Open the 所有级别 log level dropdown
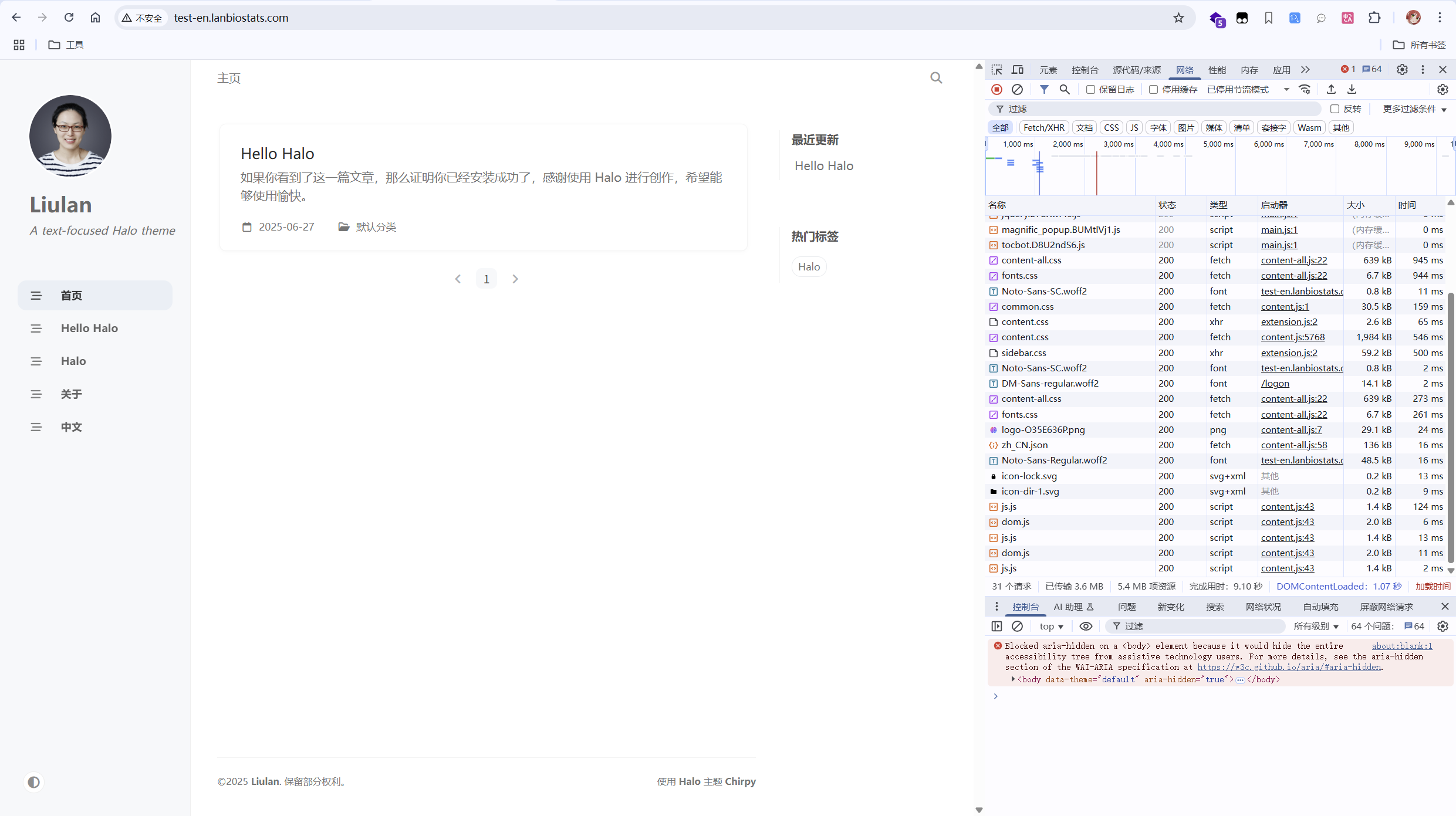 (1316, 627)
